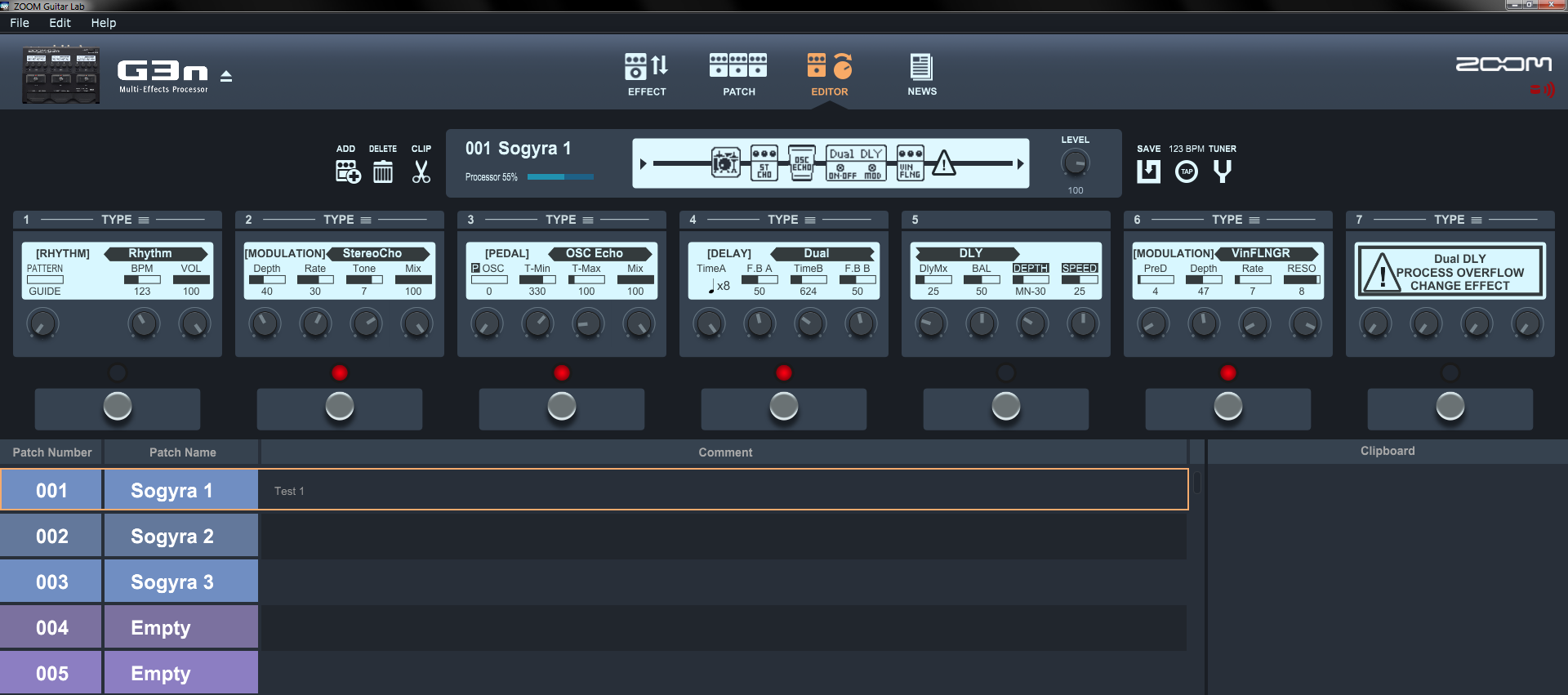Open slot 1 TYPE menu
Viewport: 1568px width, 695px height.
click(125, 220)
